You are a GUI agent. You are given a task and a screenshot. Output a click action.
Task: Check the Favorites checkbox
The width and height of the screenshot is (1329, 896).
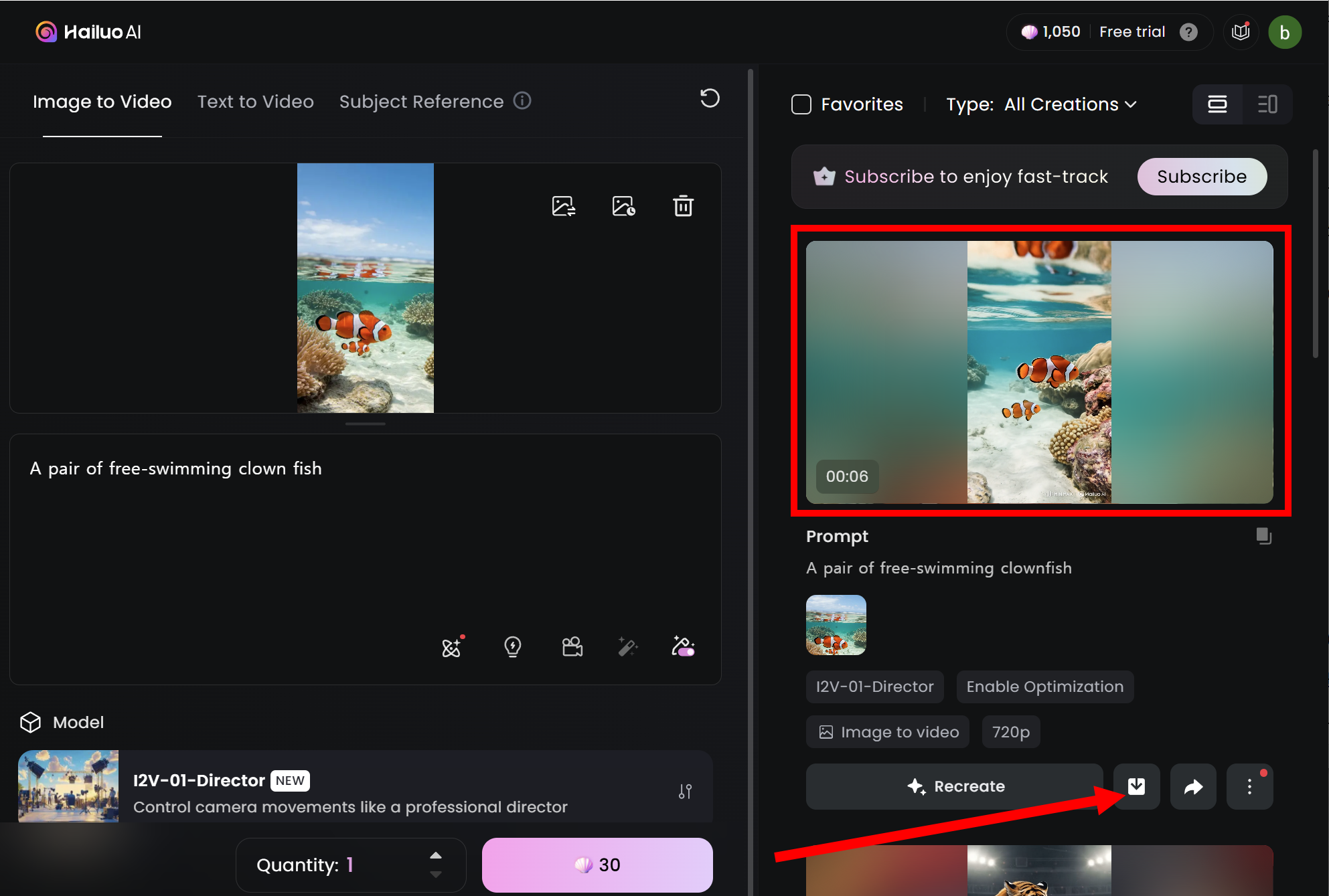[801, 104]
